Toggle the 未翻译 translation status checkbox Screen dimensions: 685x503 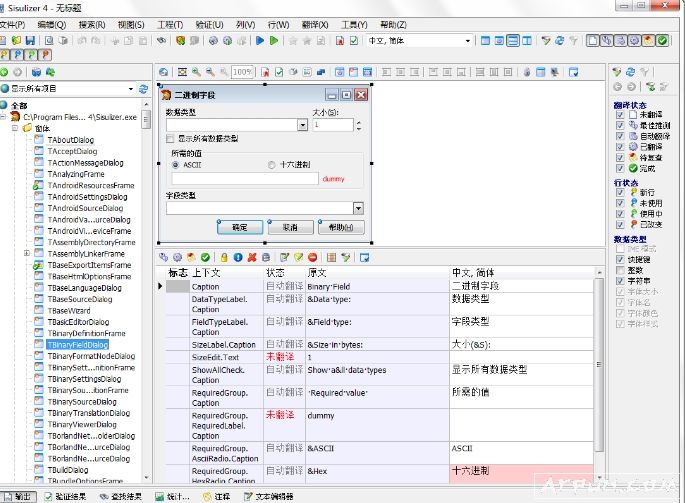(620, 115)
